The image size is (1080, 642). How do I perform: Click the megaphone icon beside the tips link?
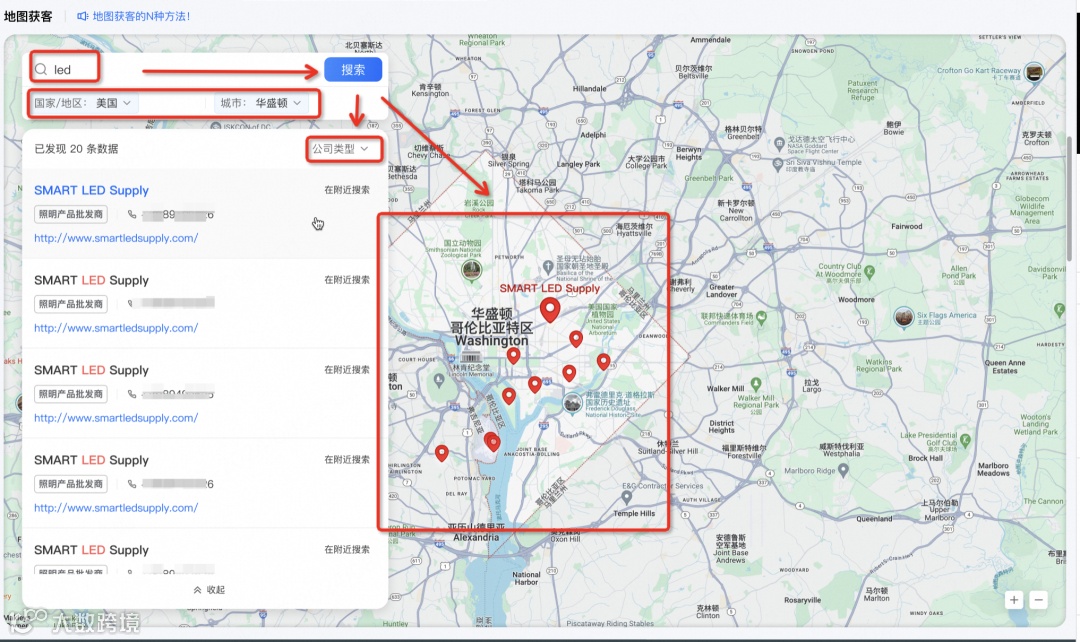click(82, 16)
